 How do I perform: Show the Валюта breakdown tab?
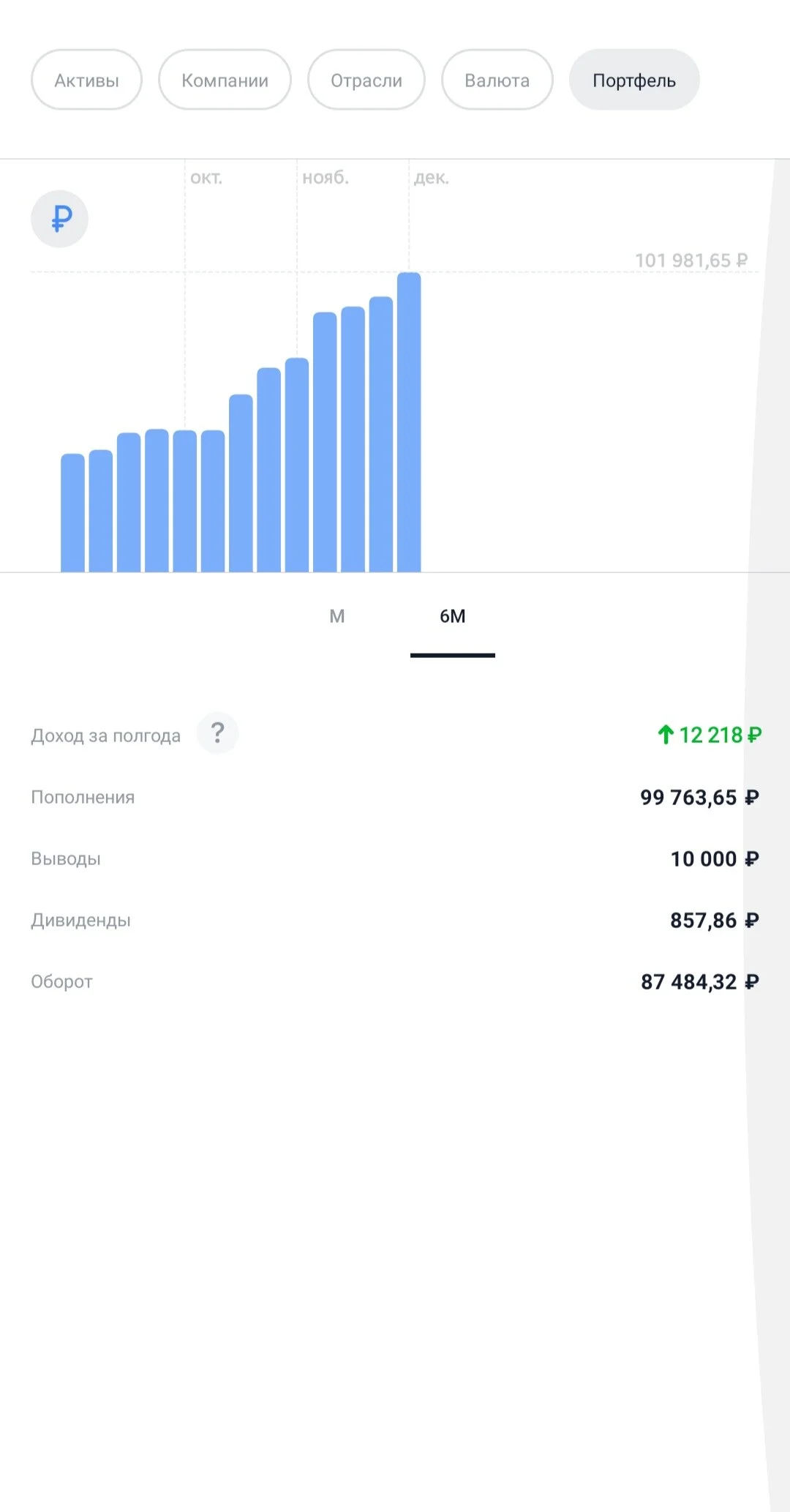pyautogui.click(x=497, y=80)
